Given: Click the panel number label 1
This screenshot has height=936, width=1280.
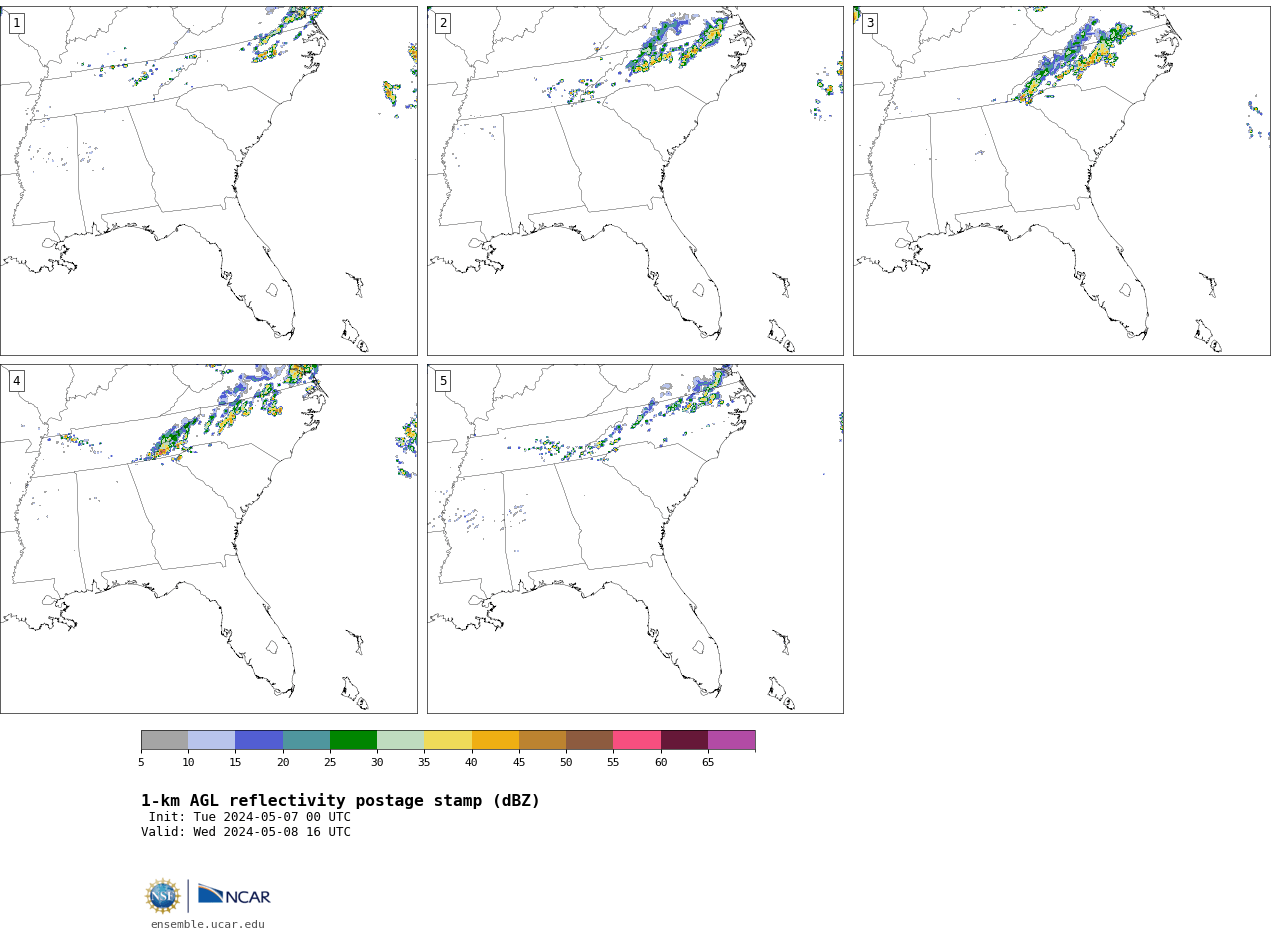Looking at the screenshot, I should [x=16, y=23].
